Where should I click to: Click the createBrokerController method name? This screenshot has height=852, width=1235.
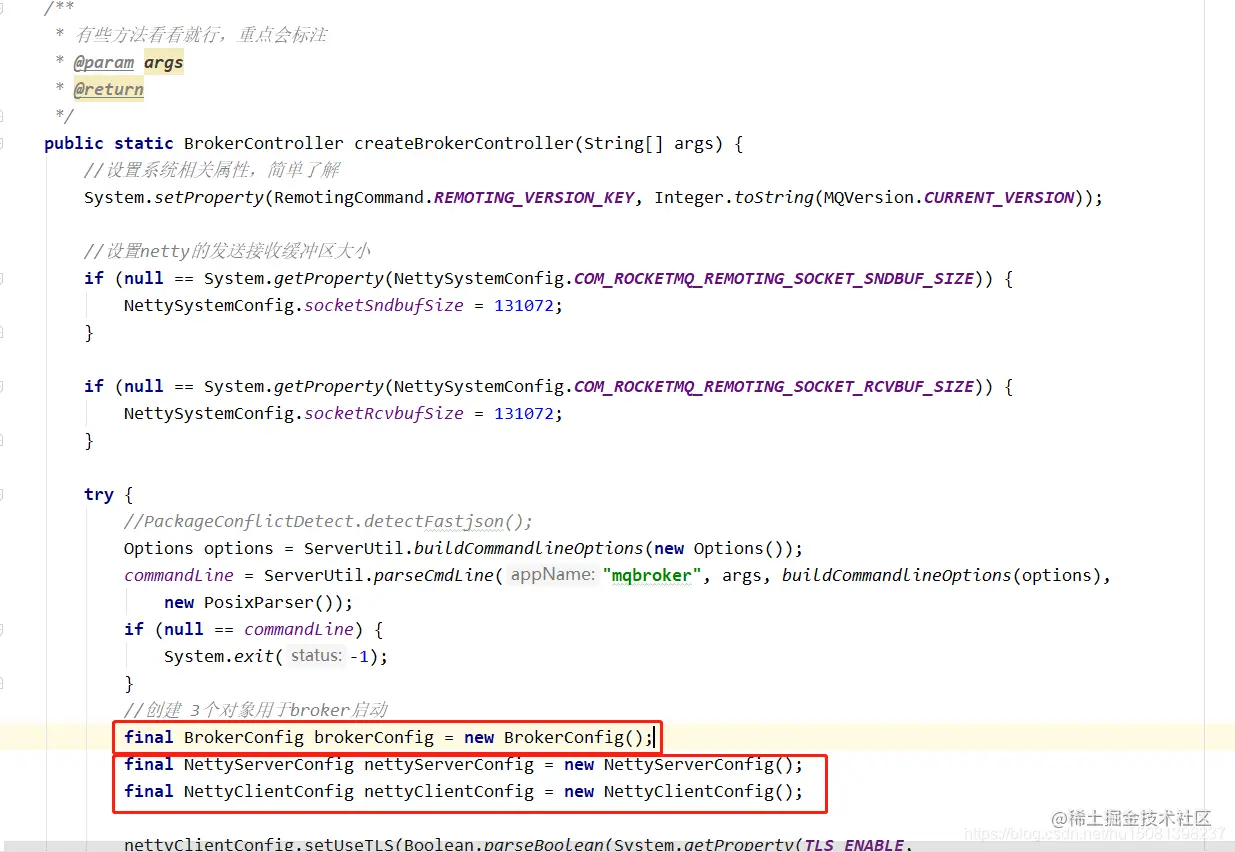coord(464,143)
